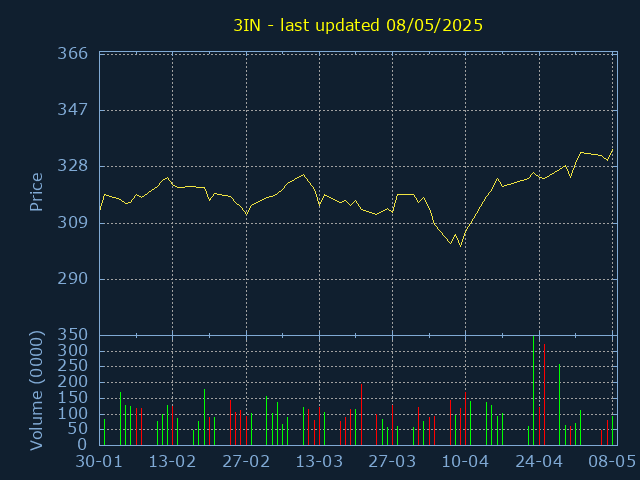Click the 13-03 date label
Image resolution: width=640 pixels, height=480 pixels.
coord(319,462)
